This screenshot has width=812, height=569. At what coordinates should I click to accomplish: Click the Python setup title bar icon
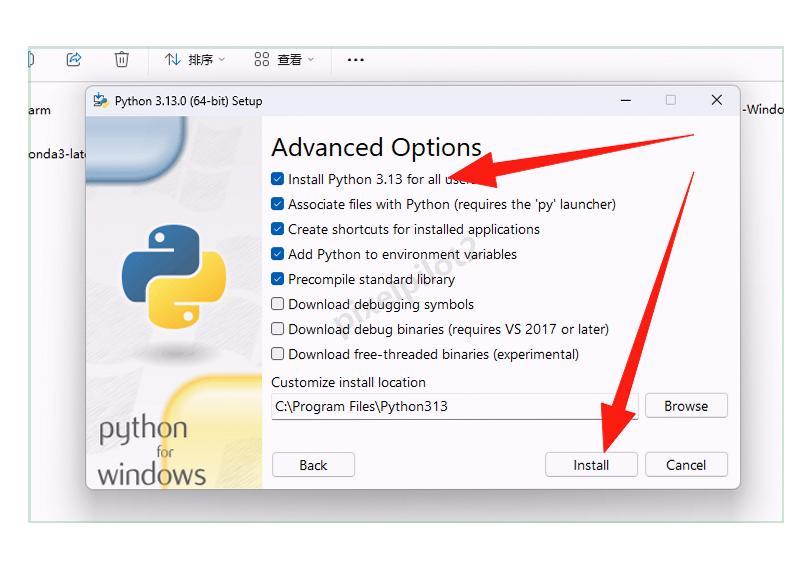coord(100,100)
